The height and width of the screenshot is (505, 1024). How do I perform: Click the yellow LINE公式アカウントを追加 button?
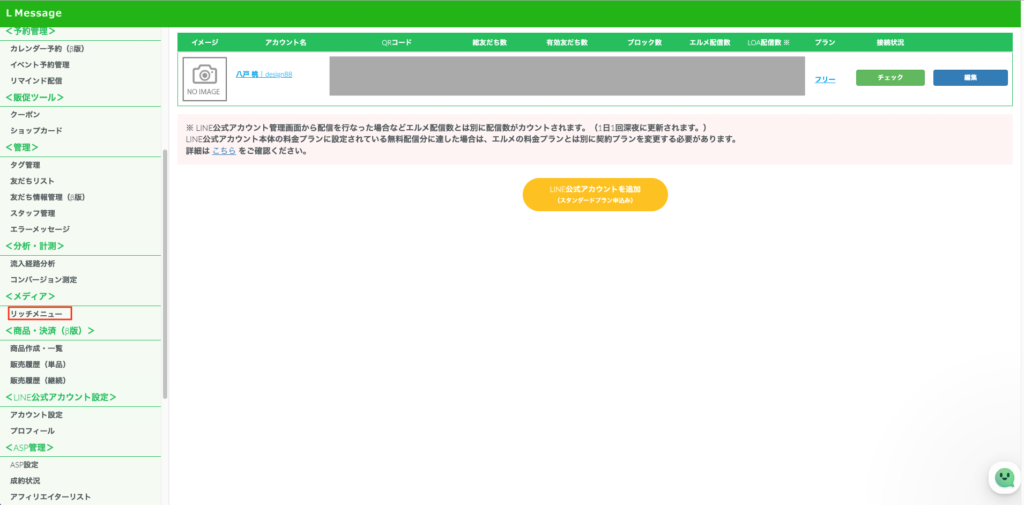click(x=595, y=194)
